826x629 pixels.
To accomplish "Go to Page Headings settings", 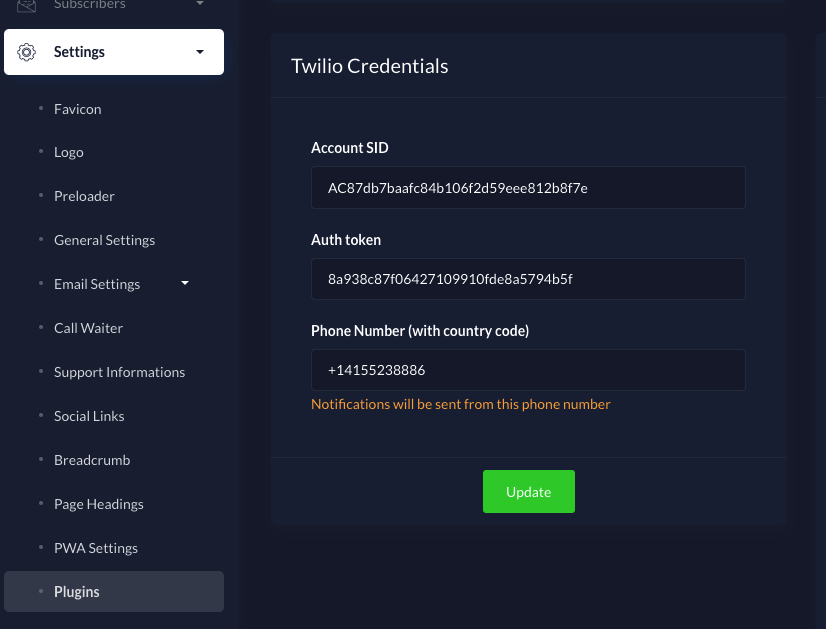I will [x=99, y=504].
